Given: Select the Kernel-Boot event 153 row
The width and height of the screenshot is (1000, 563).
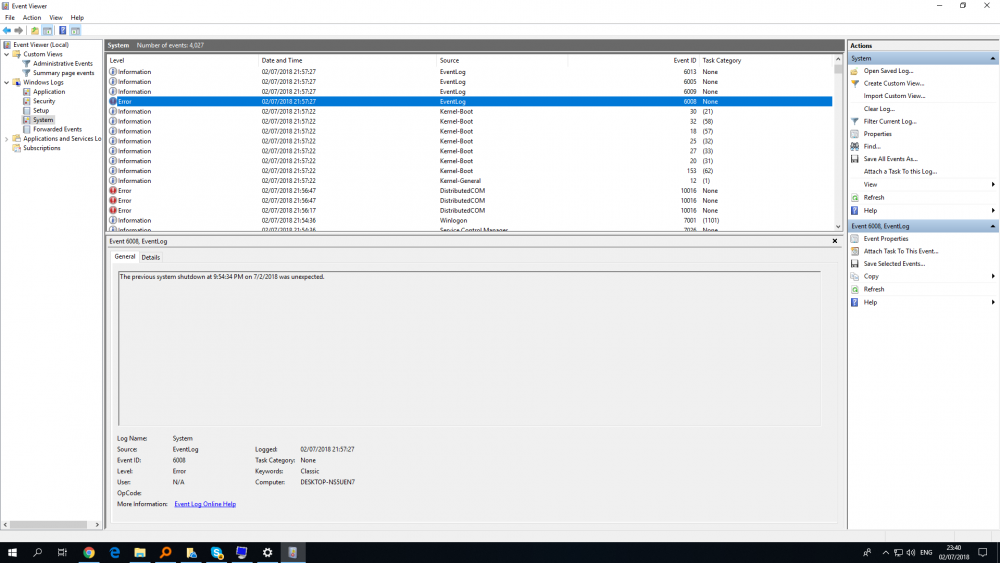Looking at the screenshot, I should pos(469,171).
